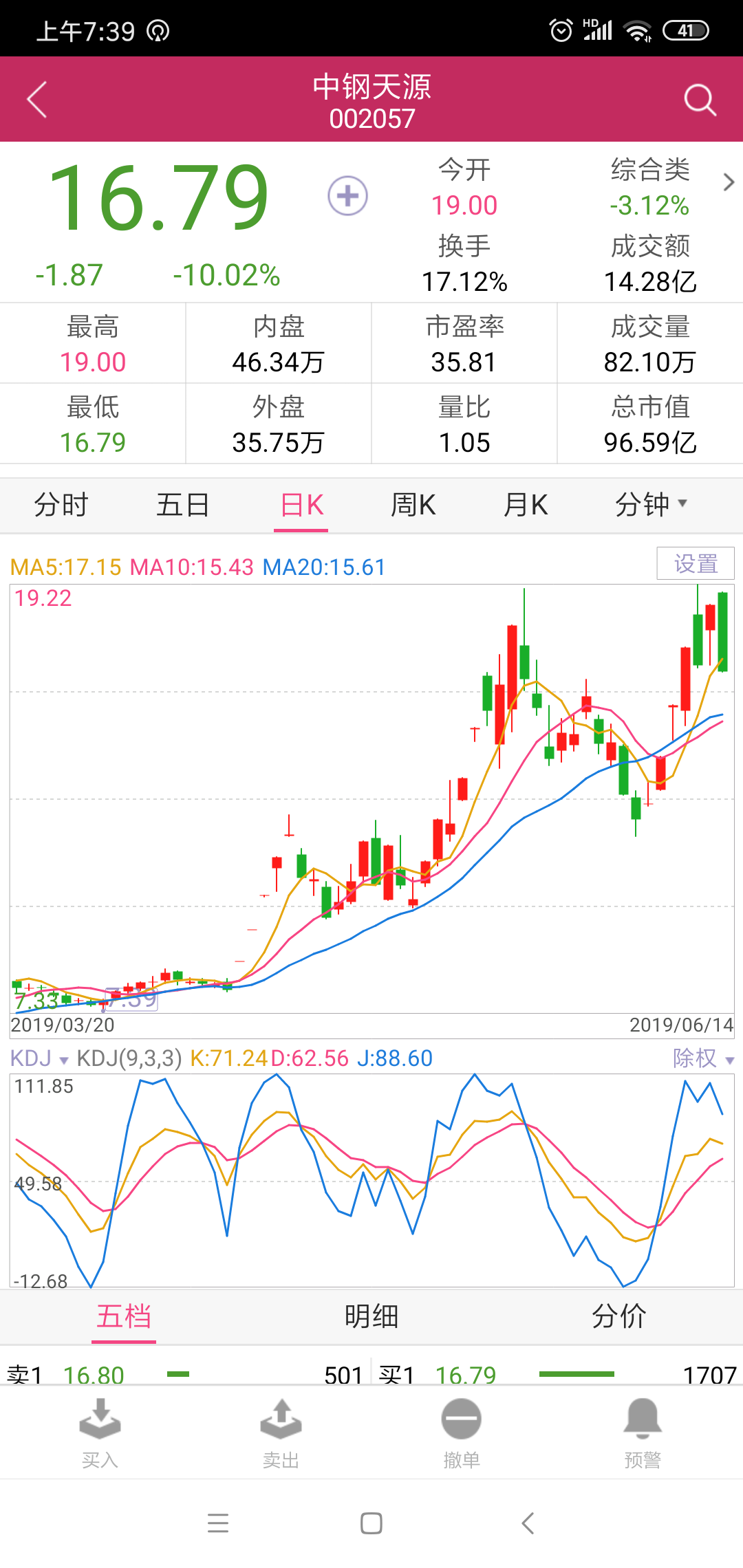Image resolution: width=743 pixels, height=1568 pixels.
Task: Tap the 成交量 value 82.10万
Action: pos(650,362)
